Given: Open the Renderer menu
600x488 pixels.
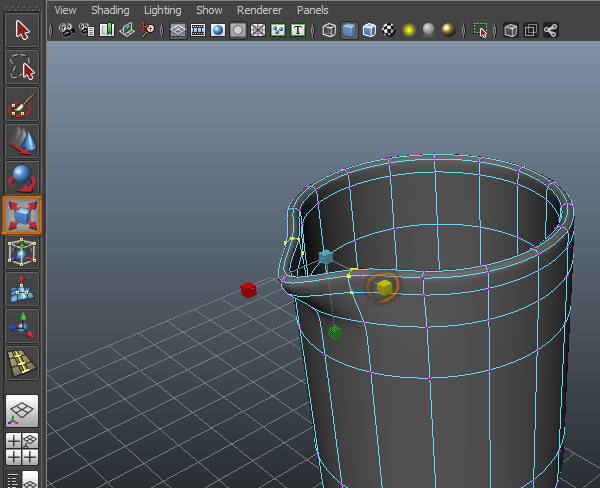Looking at the screenshot, I should pos(259,10).
